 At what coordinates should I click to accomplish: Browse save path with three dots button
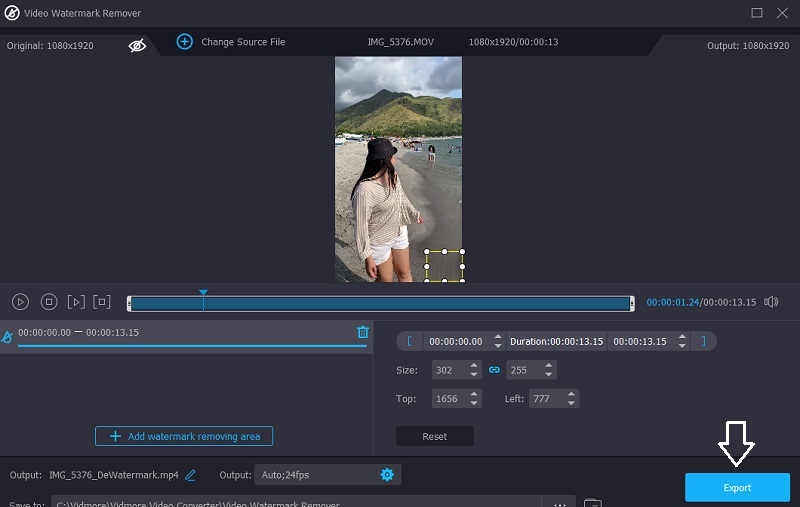click(x=559, y=502)
